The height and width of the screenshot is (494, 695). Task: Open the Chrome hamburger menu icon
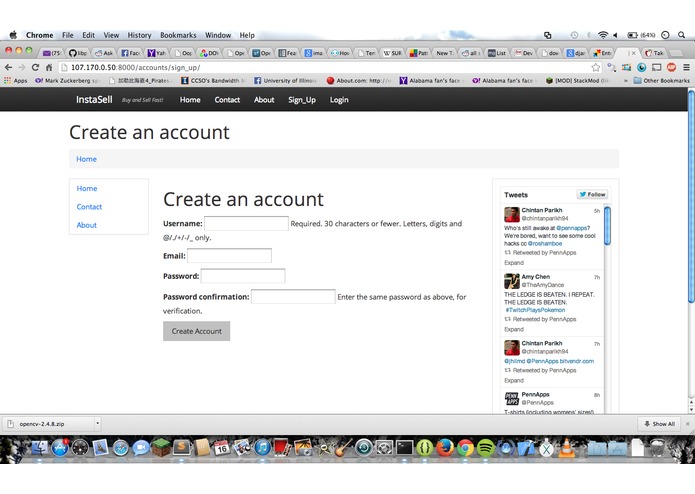[686, 67]
